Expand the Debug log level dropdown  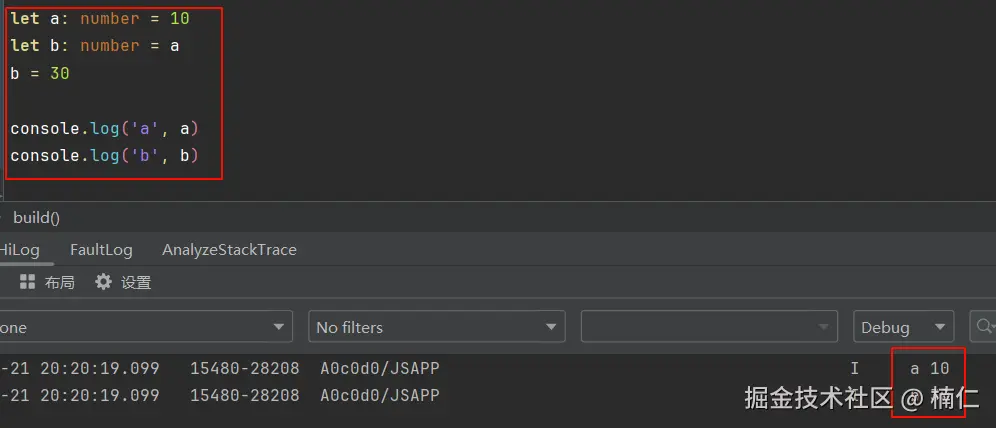tap(903, 327)
